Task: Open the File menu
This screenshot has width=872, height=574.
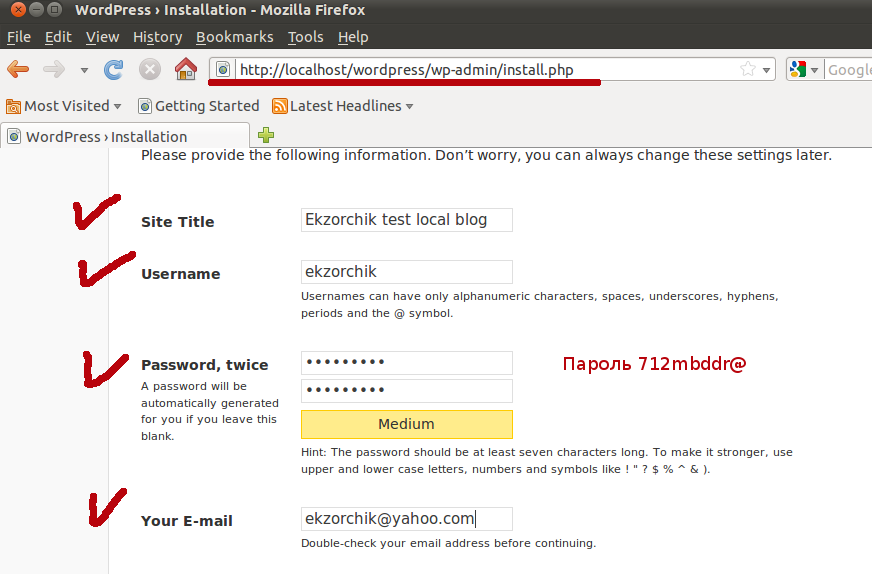Action: pyautogui.click(x=19, y=37)
